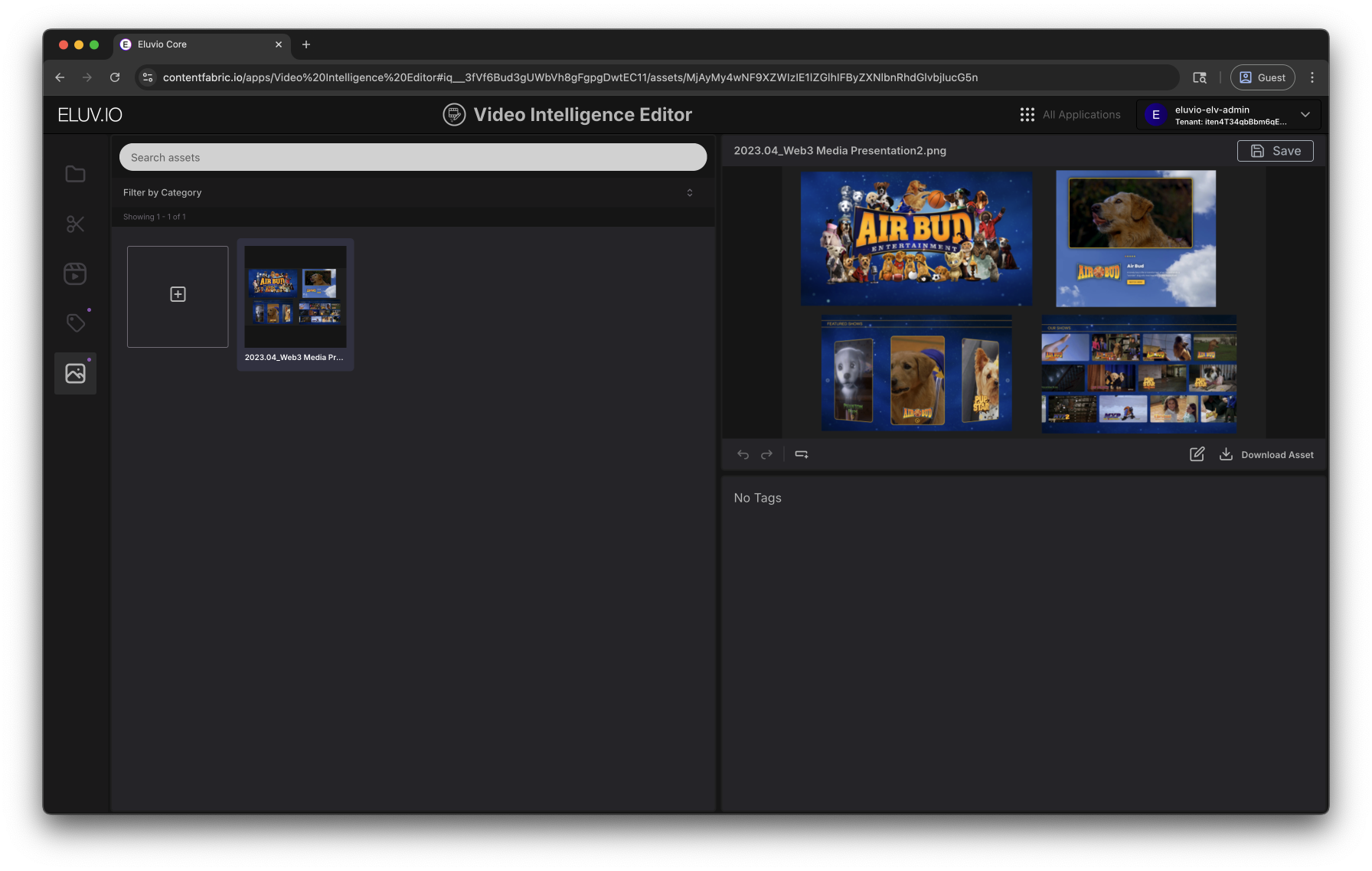The image size is (1372, 871).
Task: Click the add new asset tile
Action: pyautogui.click(x=178, y=296)
